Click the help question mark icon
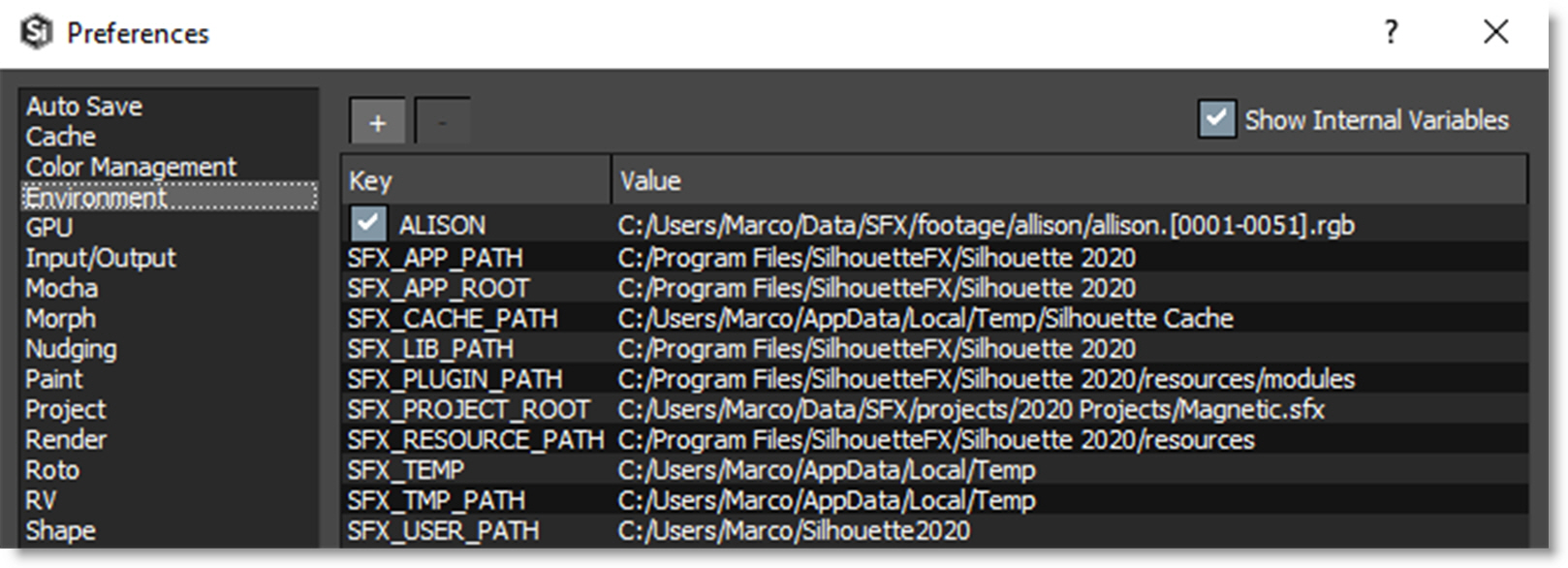The height and width of the screenshot is (568, 1568). coord(1391,33)
